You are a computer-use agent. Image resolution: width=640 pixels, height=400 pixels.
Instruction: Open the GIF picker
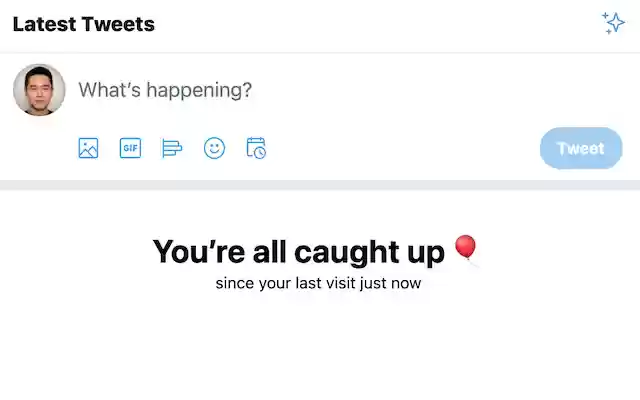pyautogui.click(x=130, y=148)
